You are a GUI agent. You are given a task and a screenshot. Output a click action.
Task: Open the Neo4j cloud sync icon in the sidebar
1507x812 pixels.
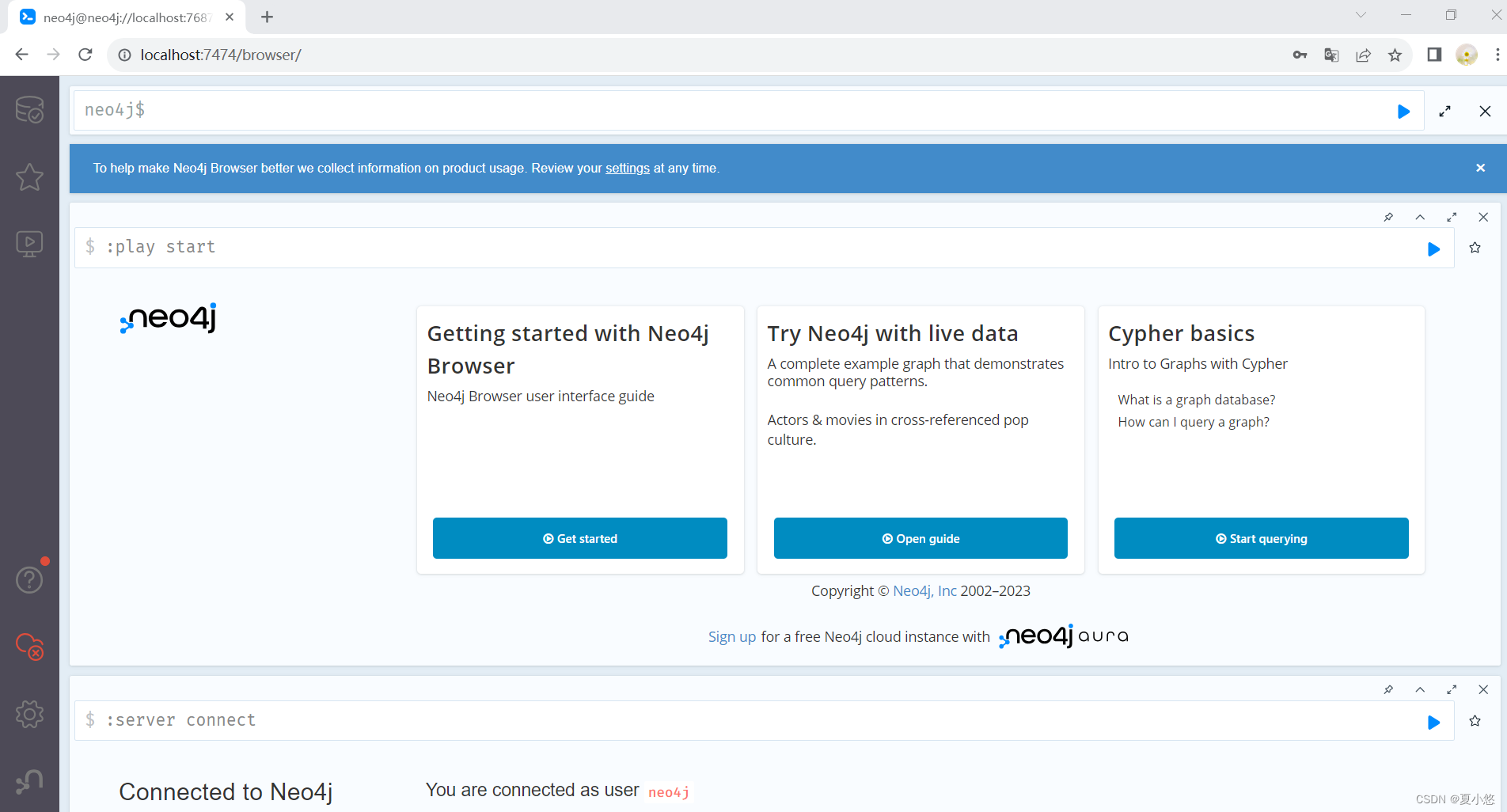tap(29, 647)
